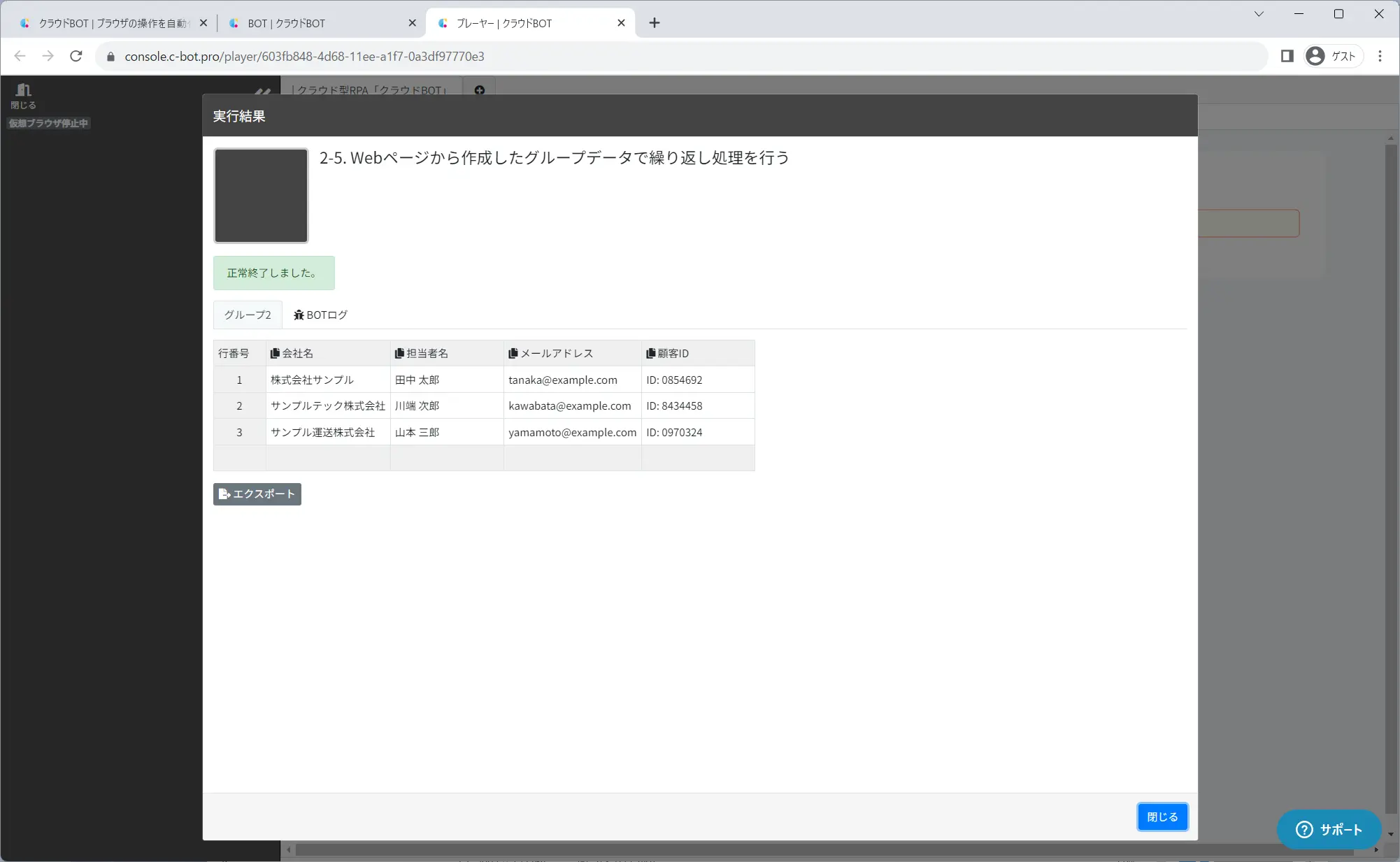
Task: Add a virtual browser tab with plus icon
Action: (480, 90)
